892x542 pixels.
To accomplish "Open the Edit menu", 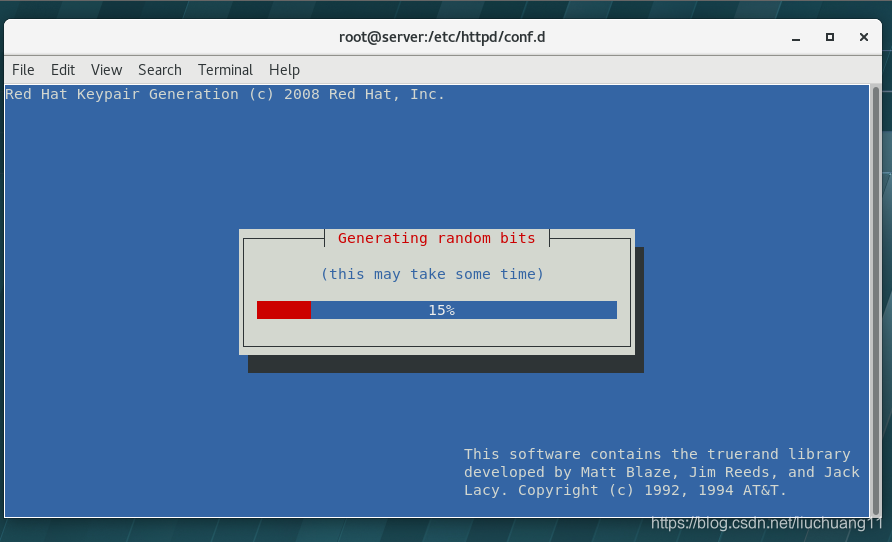I will [63, 70].
